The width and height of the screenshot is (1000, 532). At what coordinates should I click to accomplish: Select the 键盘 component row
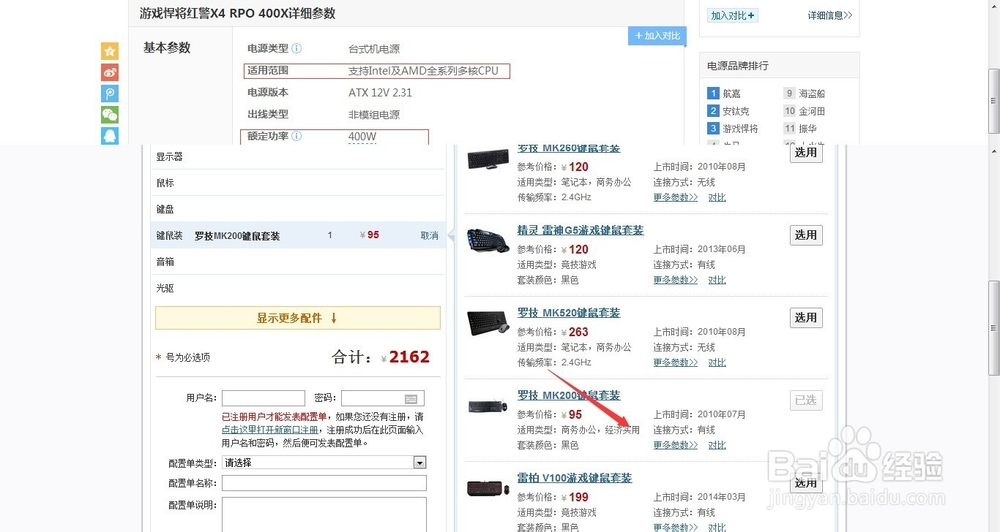coord(298,209)
